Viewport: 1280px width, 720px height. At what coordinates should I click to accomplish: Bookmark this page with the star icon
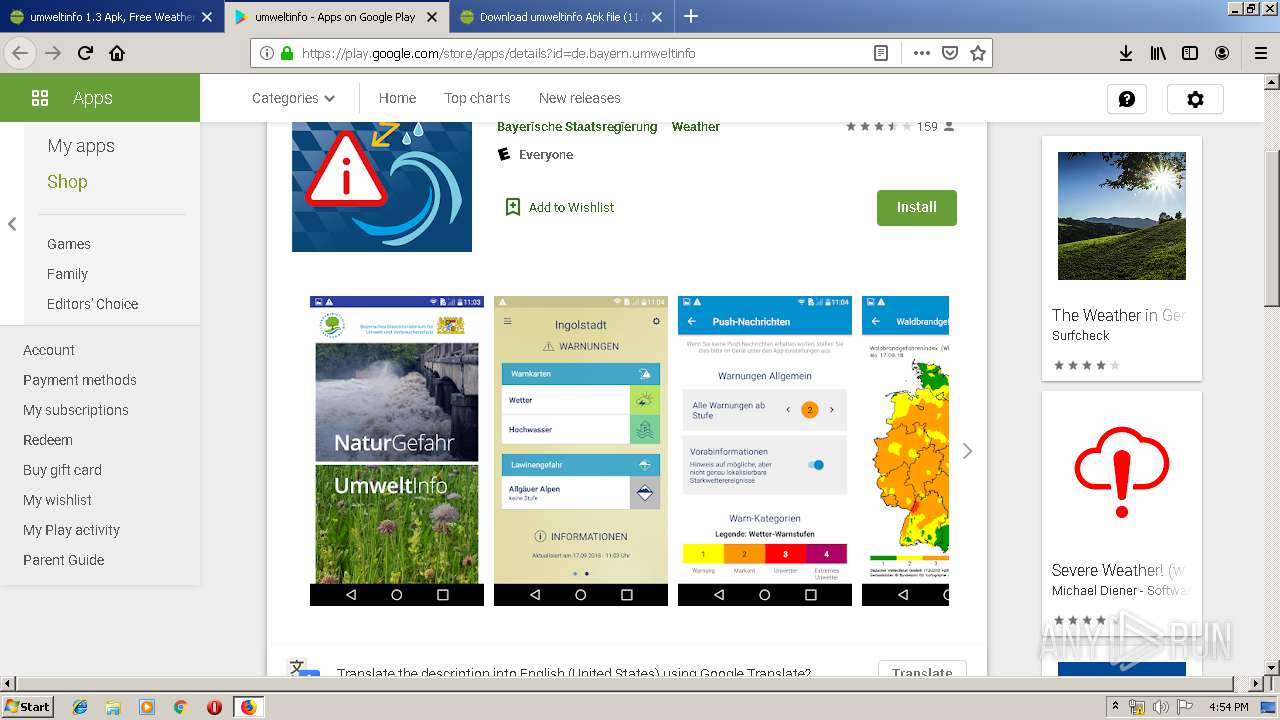pyautogui.click(x=978, y=53)
